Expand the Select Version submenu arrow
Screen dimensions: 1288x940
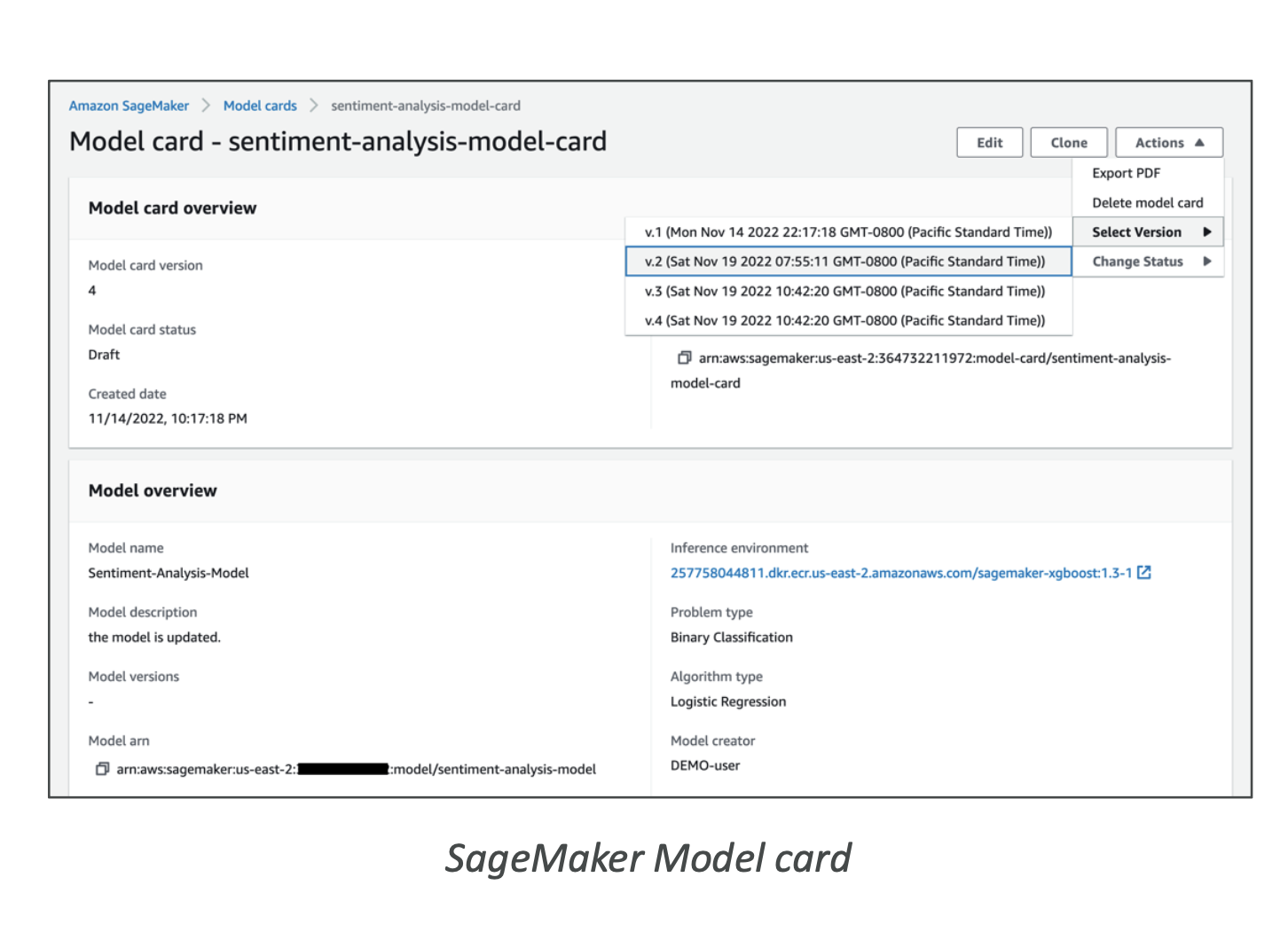pyautogui.click(x=1207, y=232)
